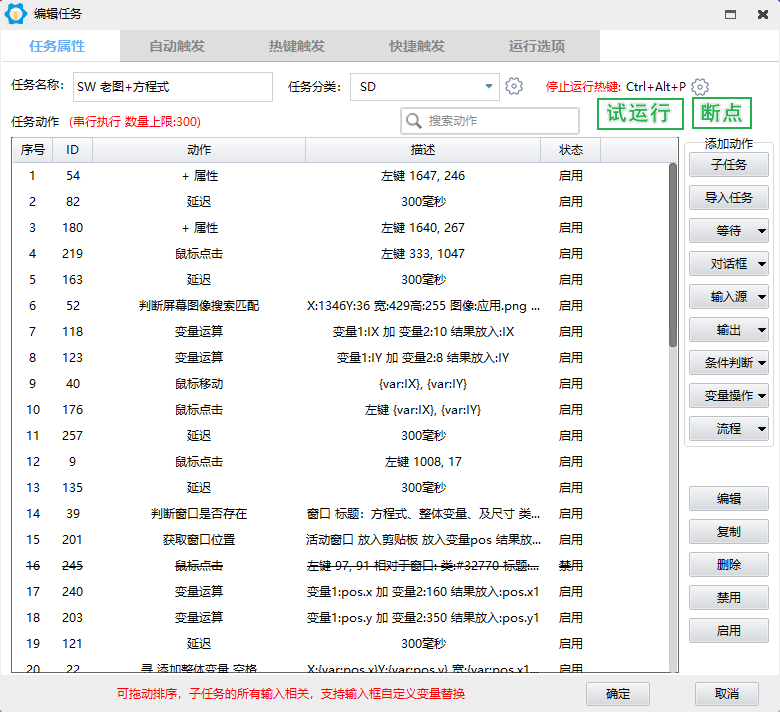780x712 pixels.
Task: Click the 试运行 button
Action: [640, 113]
